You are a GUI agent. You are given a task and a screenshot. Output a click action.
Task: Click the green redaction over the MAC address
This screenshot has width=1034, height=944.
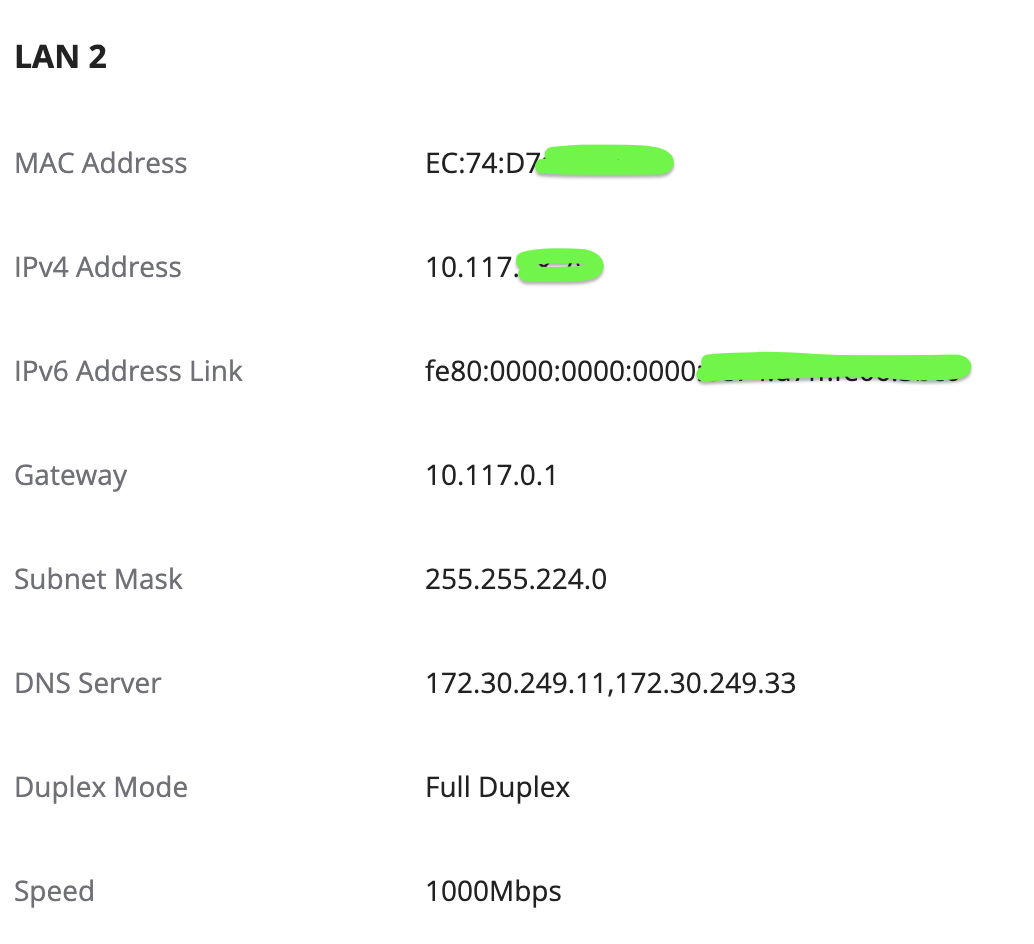pos(605,161)
